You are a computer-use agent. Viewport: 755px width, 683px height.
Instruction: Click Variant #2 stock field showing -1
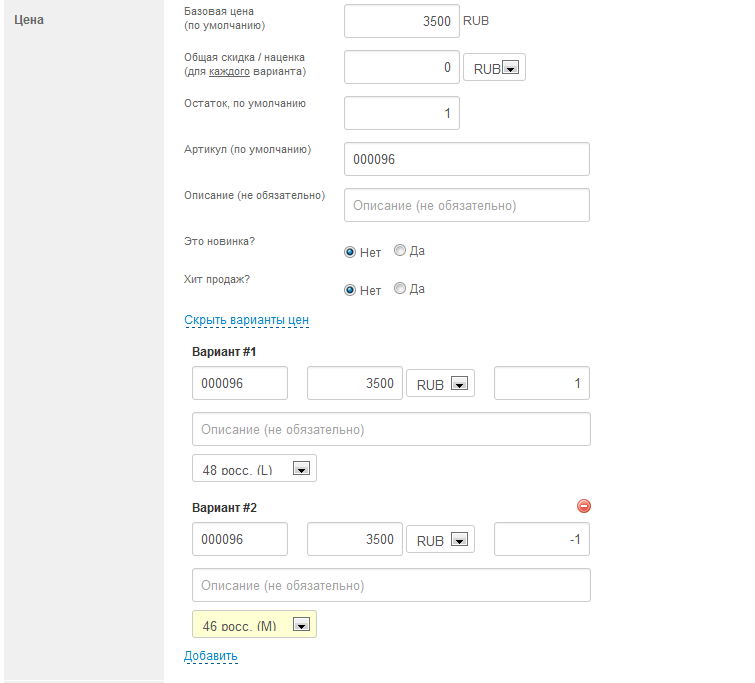(542, 540)
